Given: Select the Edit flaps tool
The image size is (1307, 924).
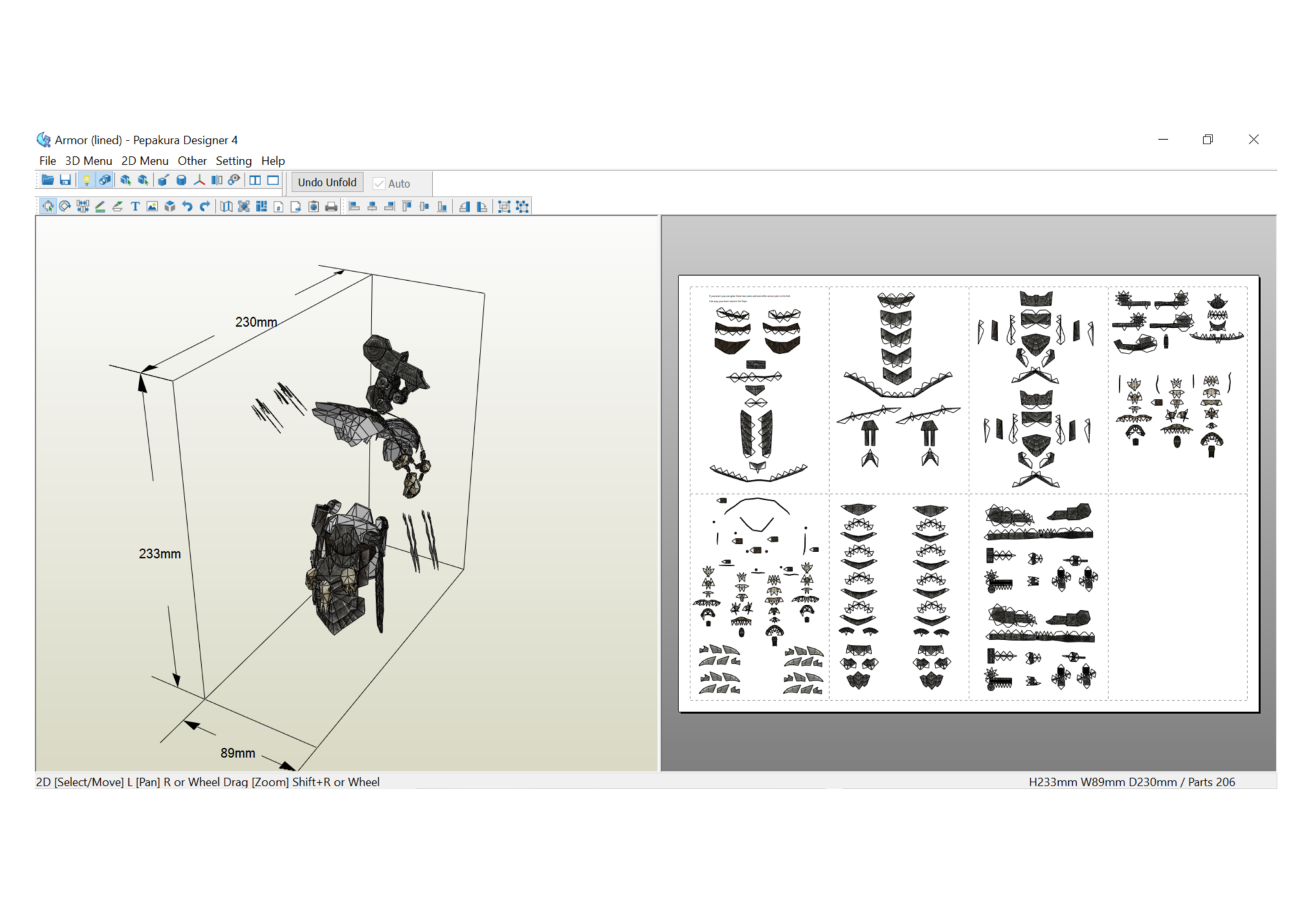Looking at the screenshot, I should [117, 206].
